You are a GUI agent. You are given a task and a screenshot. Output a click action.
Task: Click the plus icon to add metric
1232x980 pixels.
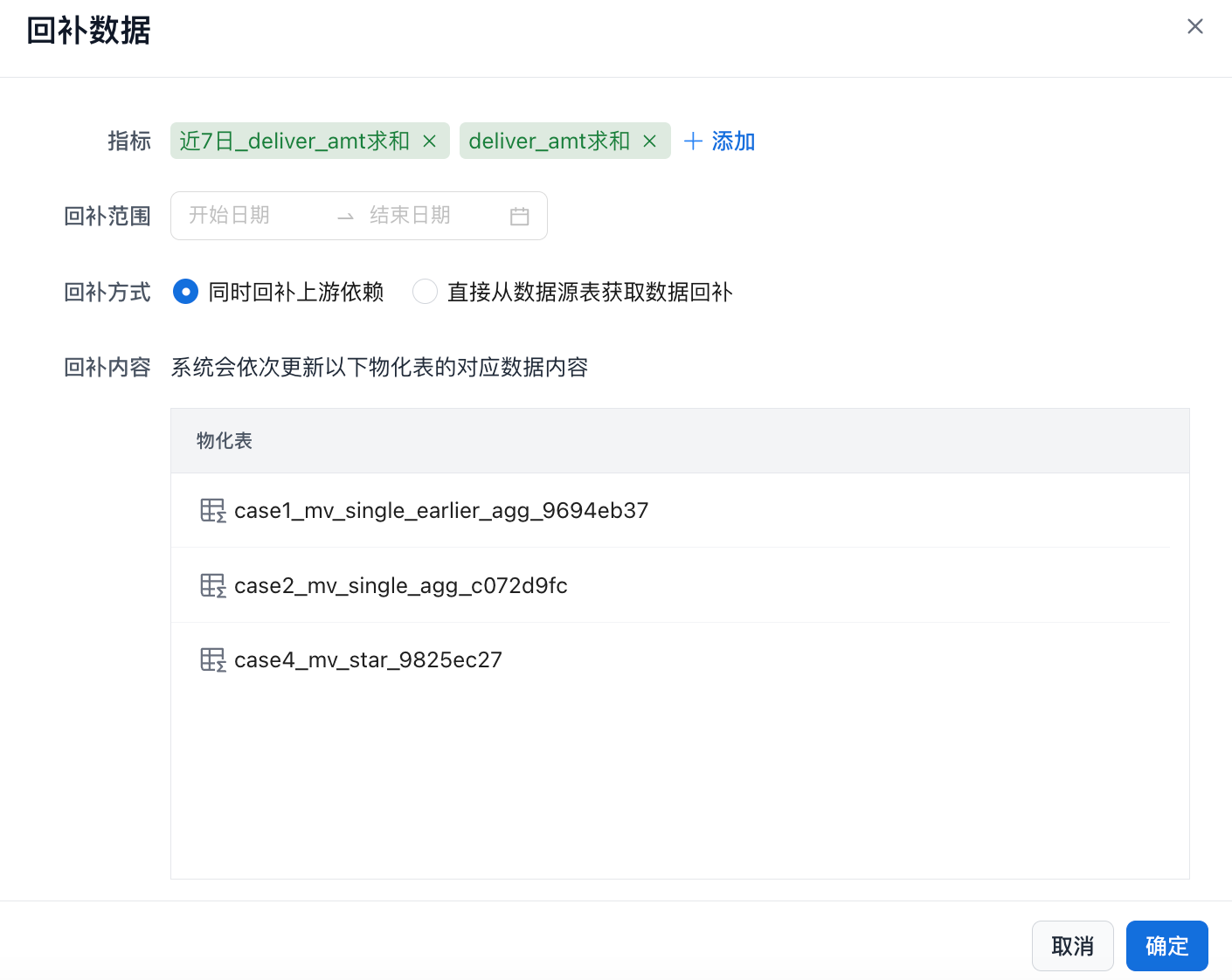click(693, 141)
